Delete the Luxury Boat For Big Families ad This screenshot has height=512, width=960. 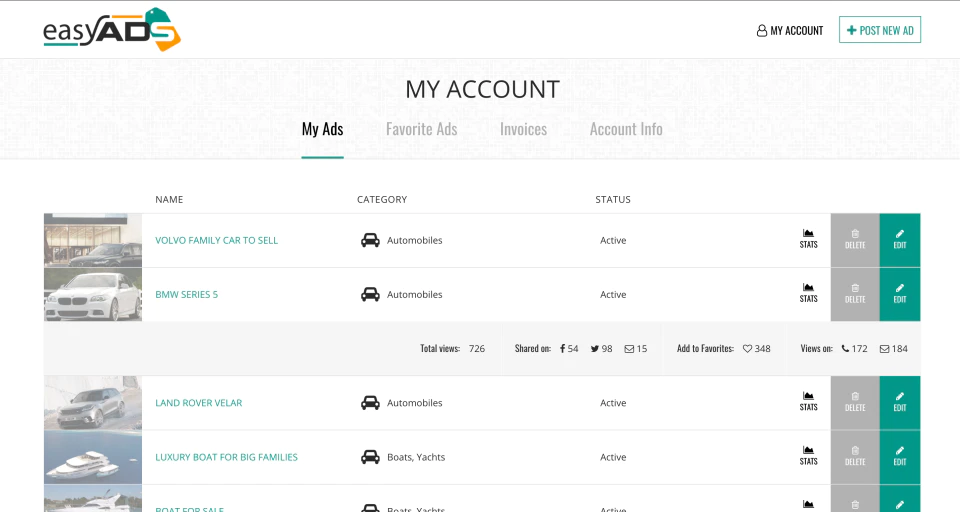click(855, 457)
